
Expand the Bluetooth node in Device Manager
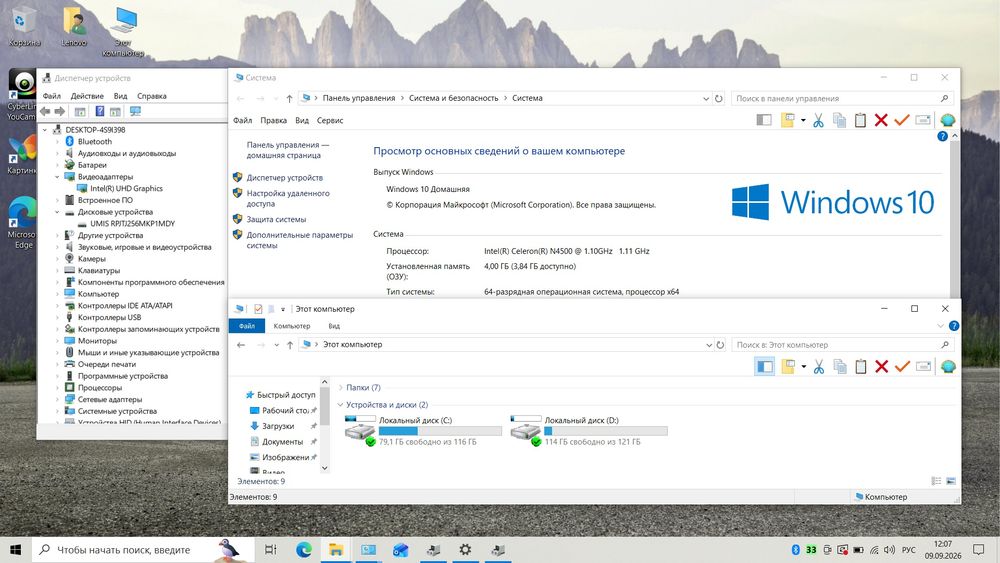pyautogui.click(x=57, y=142)
